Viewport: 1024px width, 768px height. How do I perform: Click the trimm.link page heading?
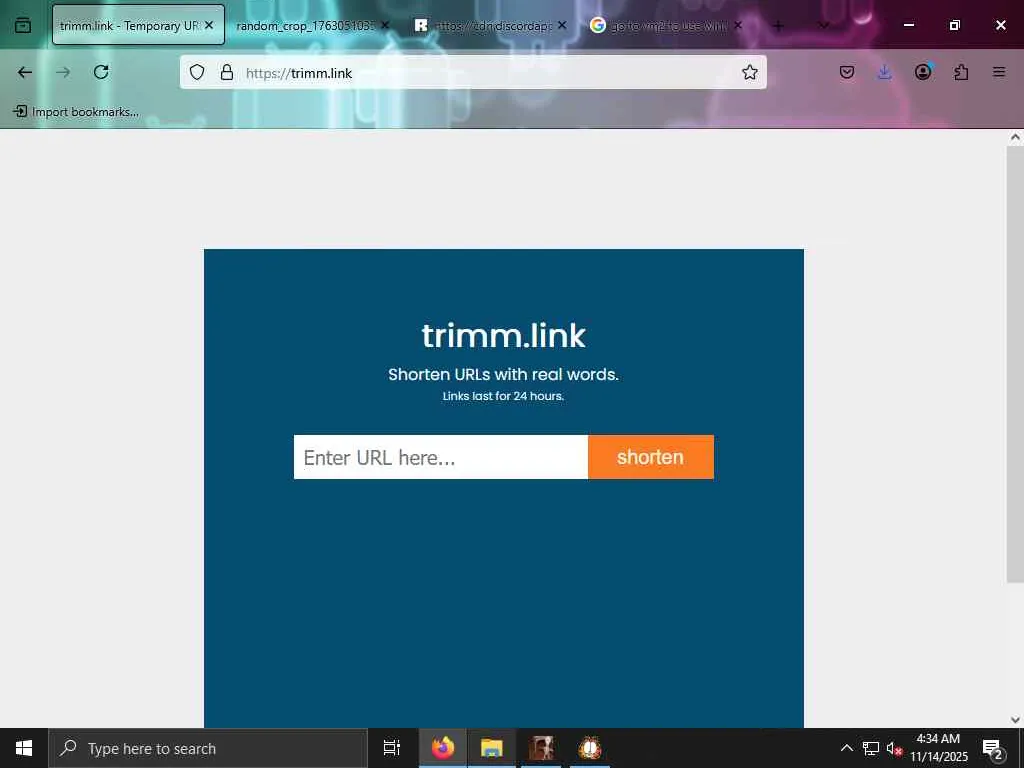[504, 336]
